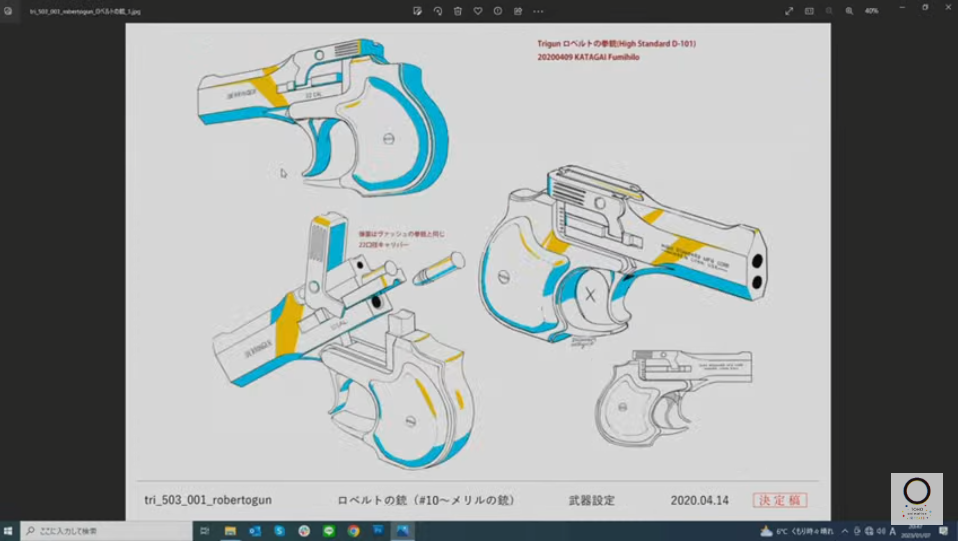Viewport: 958px width, 541px height.
Task: Click the network globe tray icon
Action: click(x=869, y=531)
